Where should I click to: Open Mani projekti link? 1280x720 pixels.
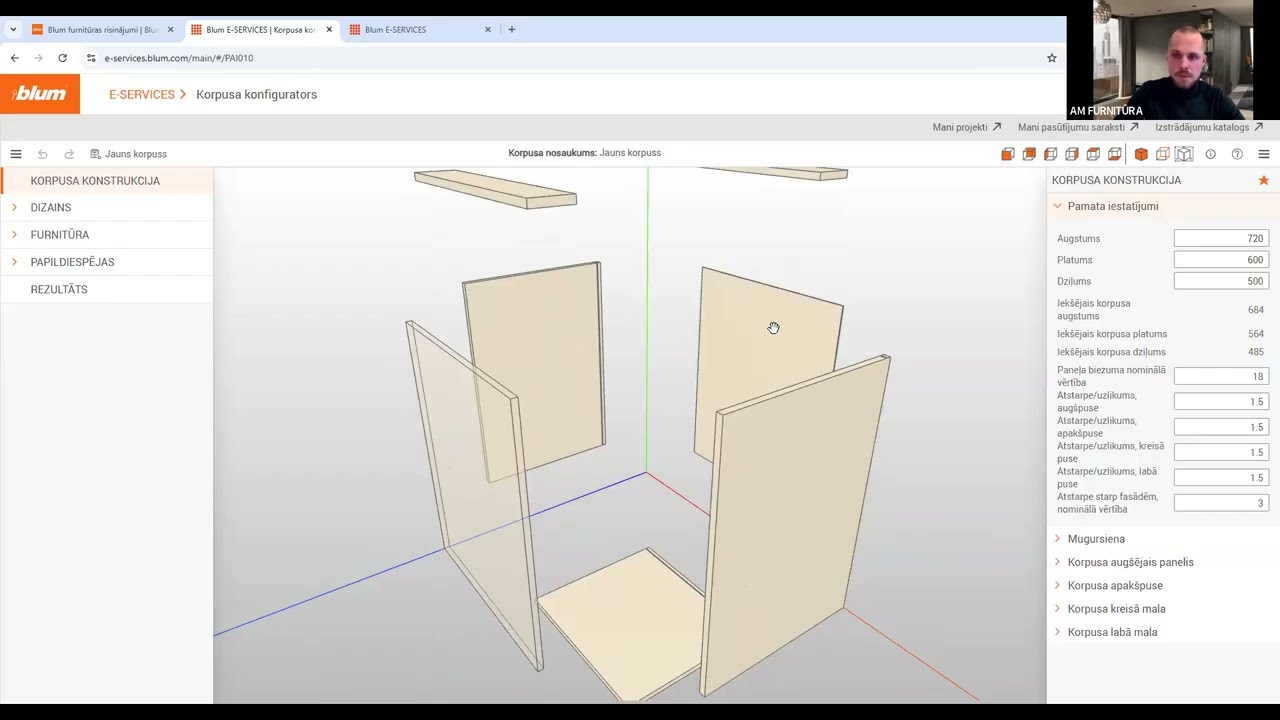(x=967, y=127)
